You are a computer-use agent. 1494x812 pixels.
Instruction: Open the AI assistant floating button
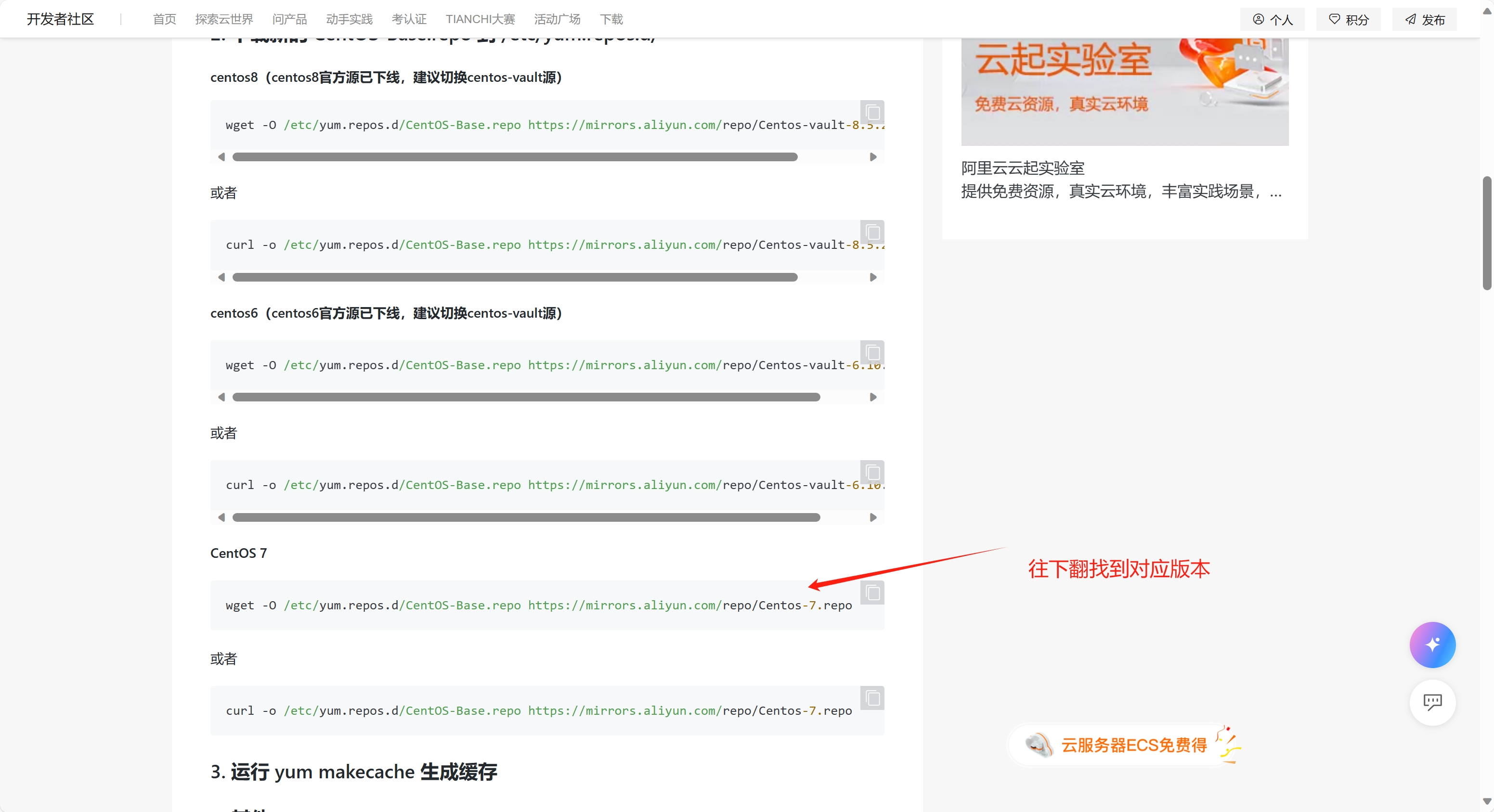(1432, 644)
